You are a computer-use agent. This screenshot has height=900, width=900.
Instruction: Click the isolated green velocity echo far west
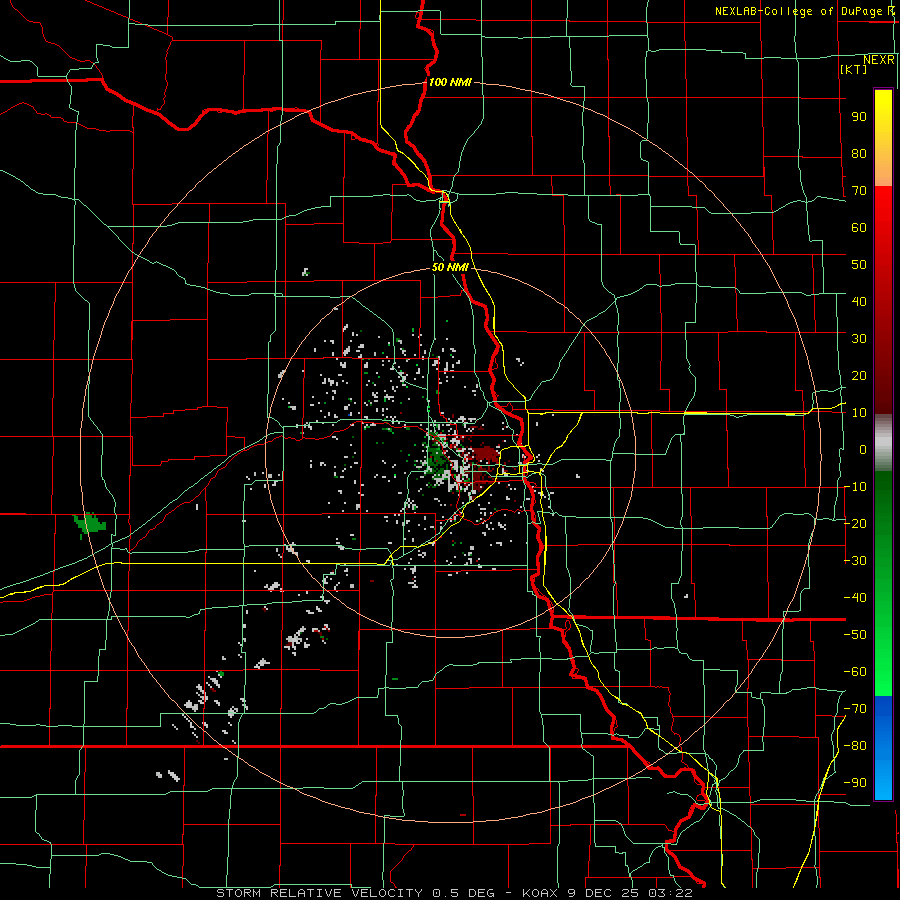click(90, 524)
